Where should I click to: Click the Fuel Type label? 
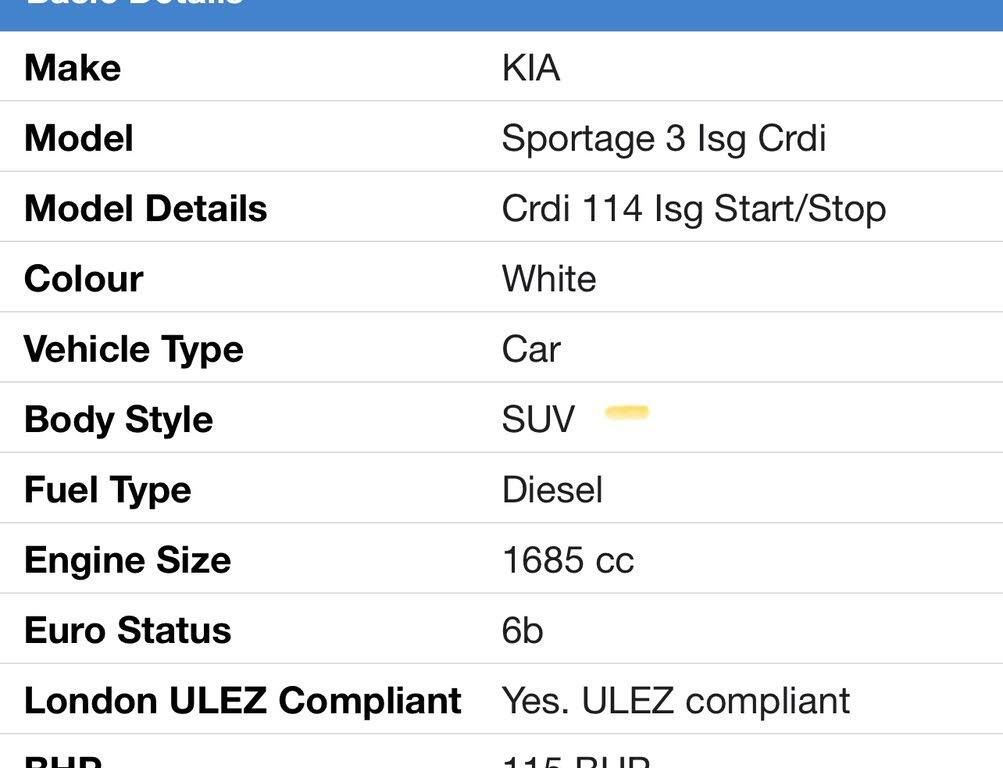coord(107,491)
